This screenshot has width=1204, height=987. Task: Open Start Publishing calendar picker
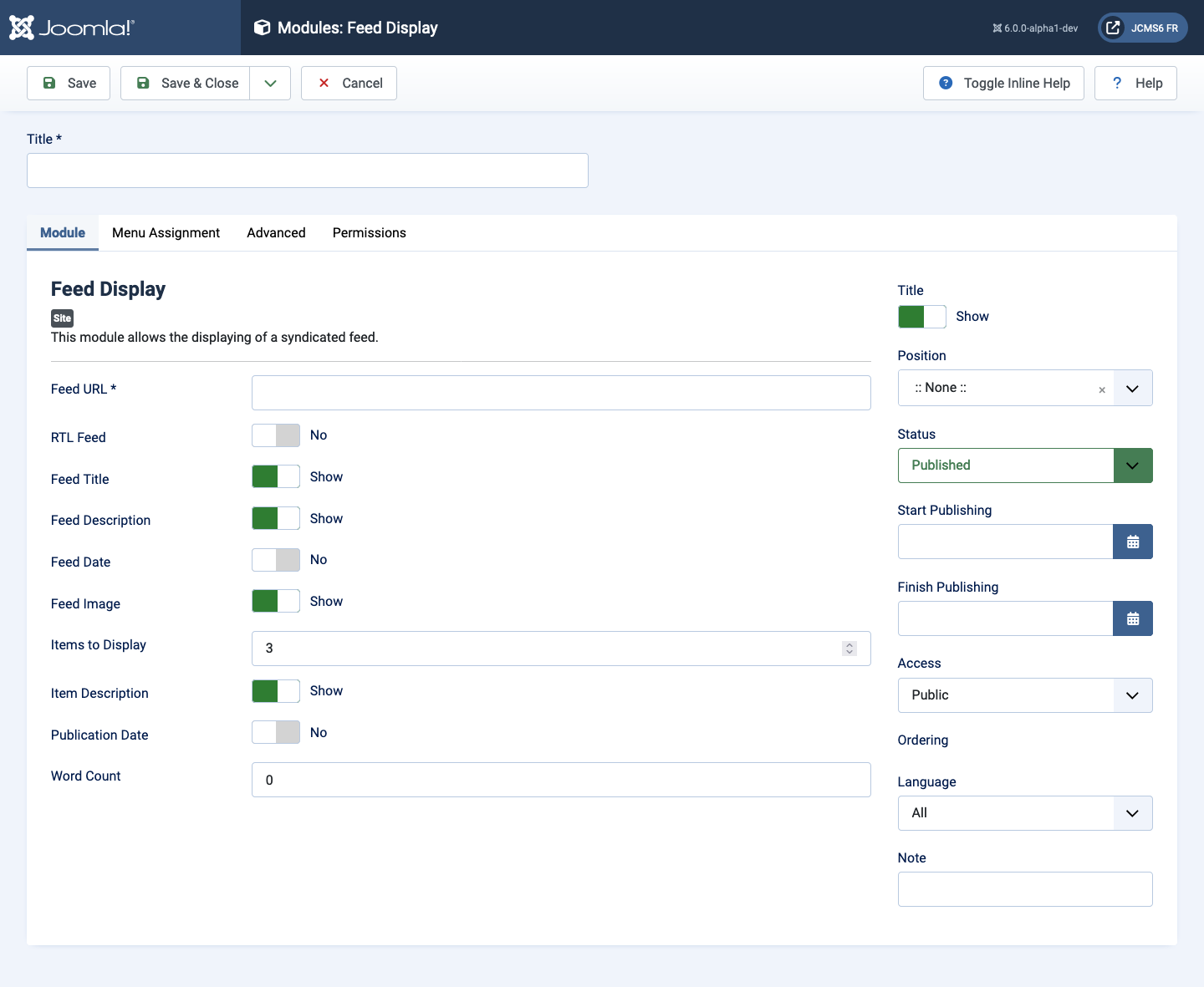[1133, 542]
